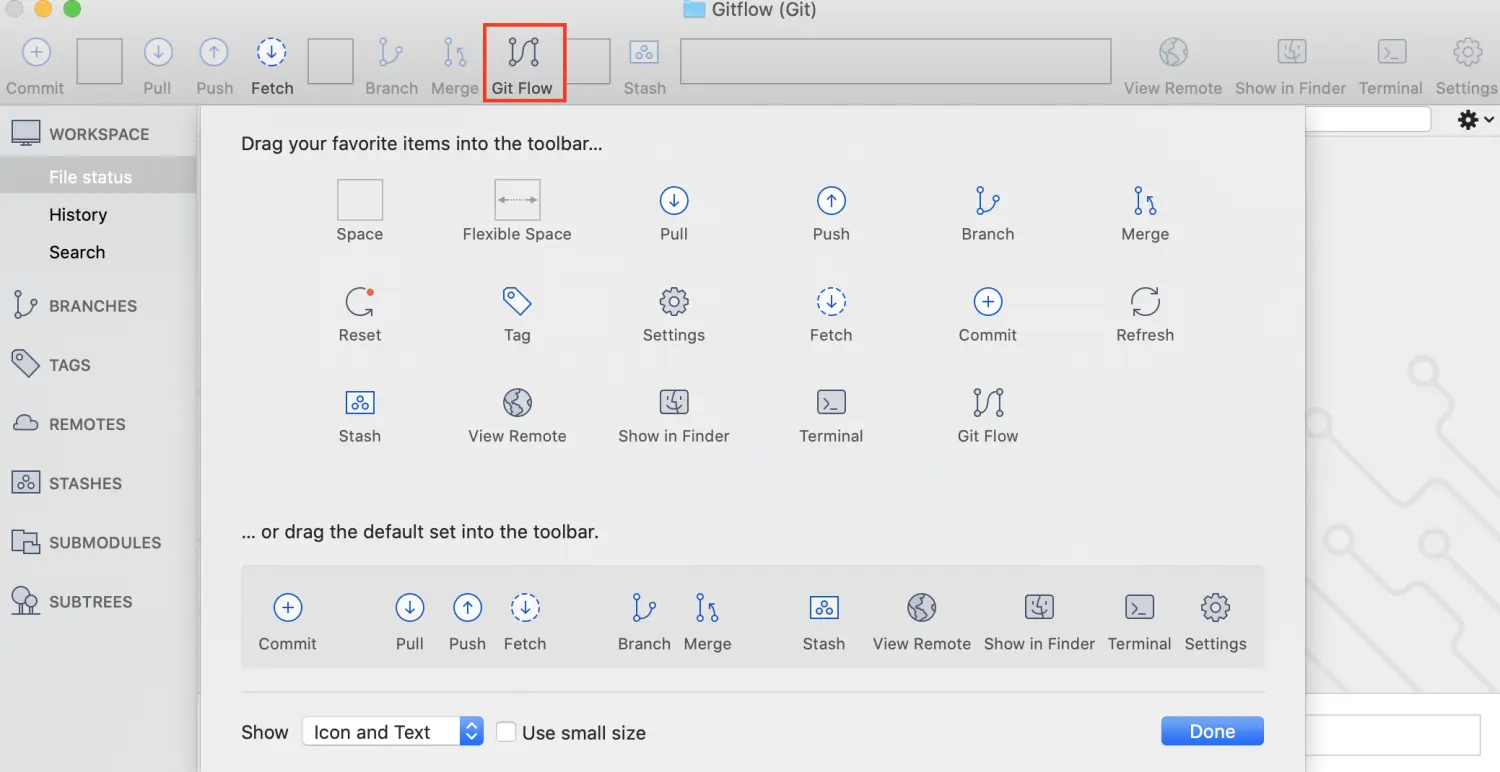Viewport: 1500px width, 772px height.
Task: Click Pull in the top toolbar
Action: coord(158,66)
